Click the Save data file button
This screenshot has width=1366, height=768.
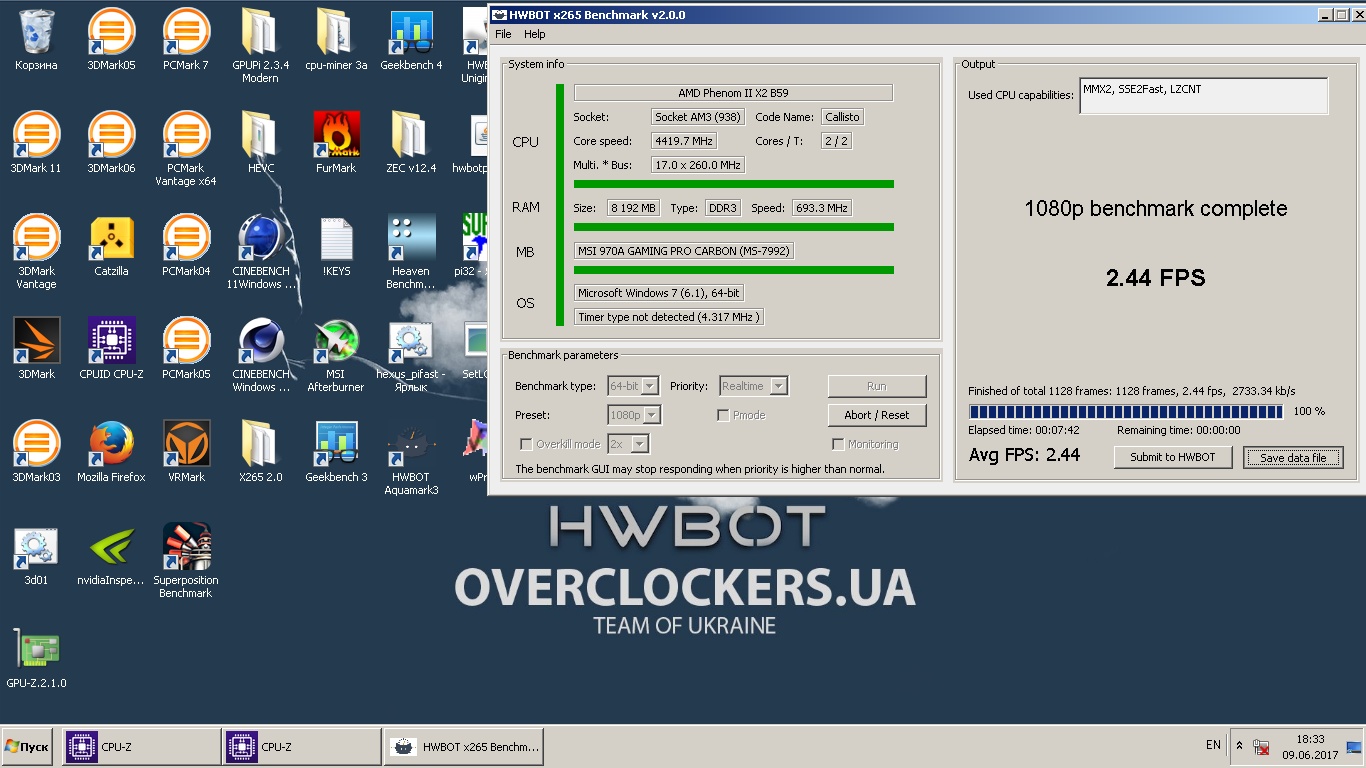(1293, 457)
